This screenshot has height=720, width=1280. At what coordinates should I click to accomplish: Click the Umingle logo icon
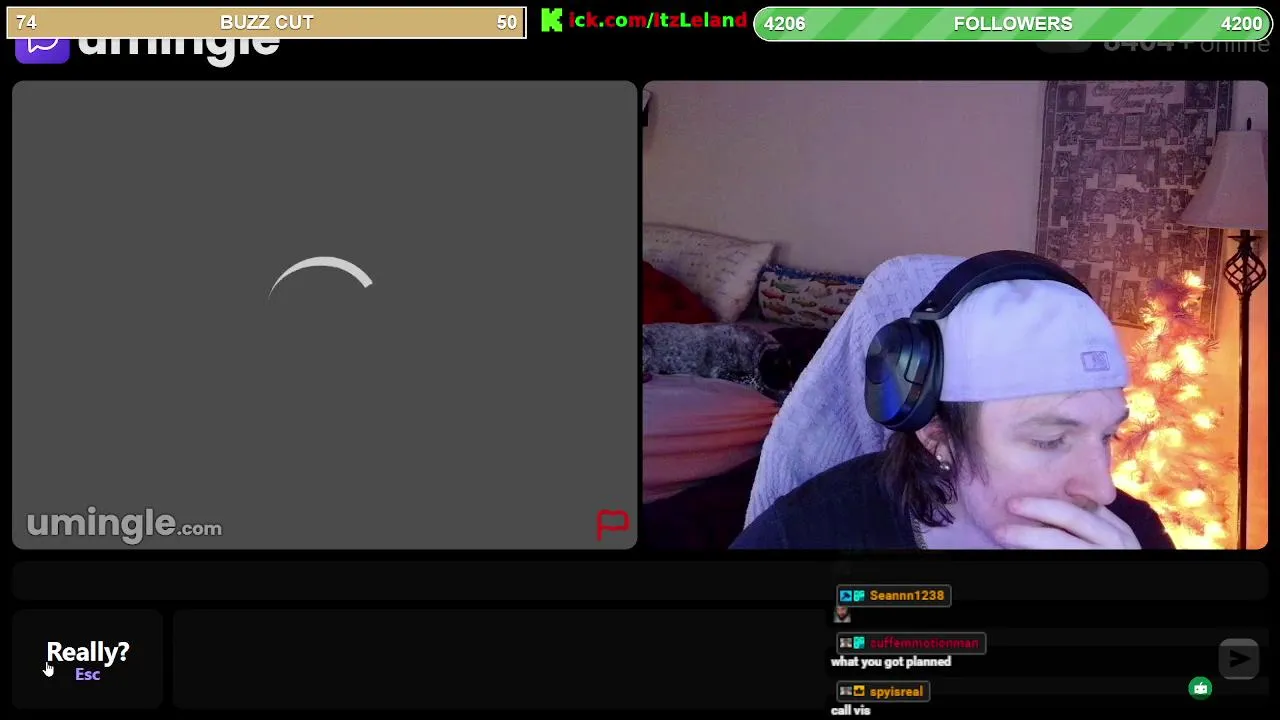42,46
